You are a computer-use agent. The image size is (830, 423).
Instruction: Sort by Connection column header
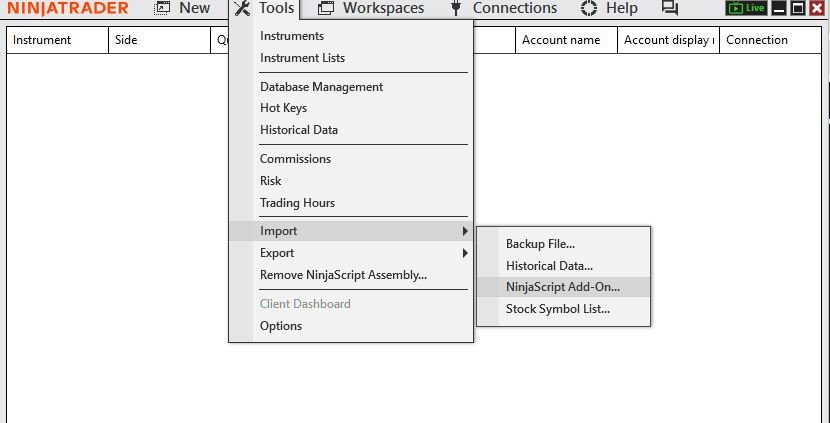[770, 40]
